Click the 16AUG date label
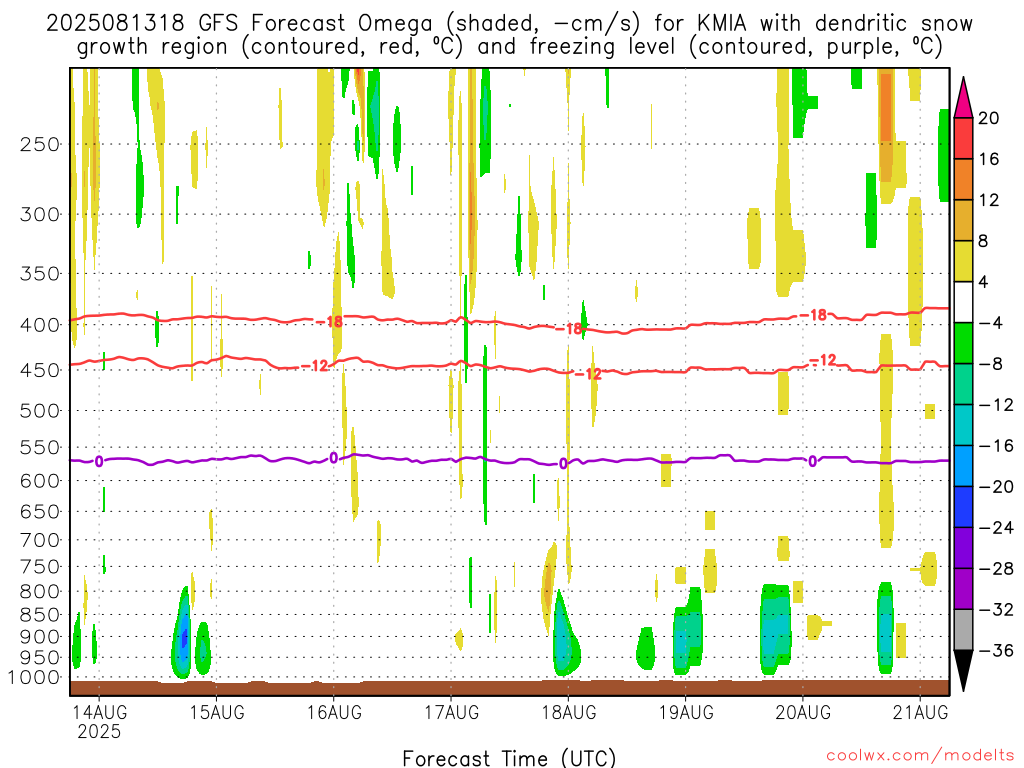Screen dimensions: 1024x768 click(x=334, y=712)
